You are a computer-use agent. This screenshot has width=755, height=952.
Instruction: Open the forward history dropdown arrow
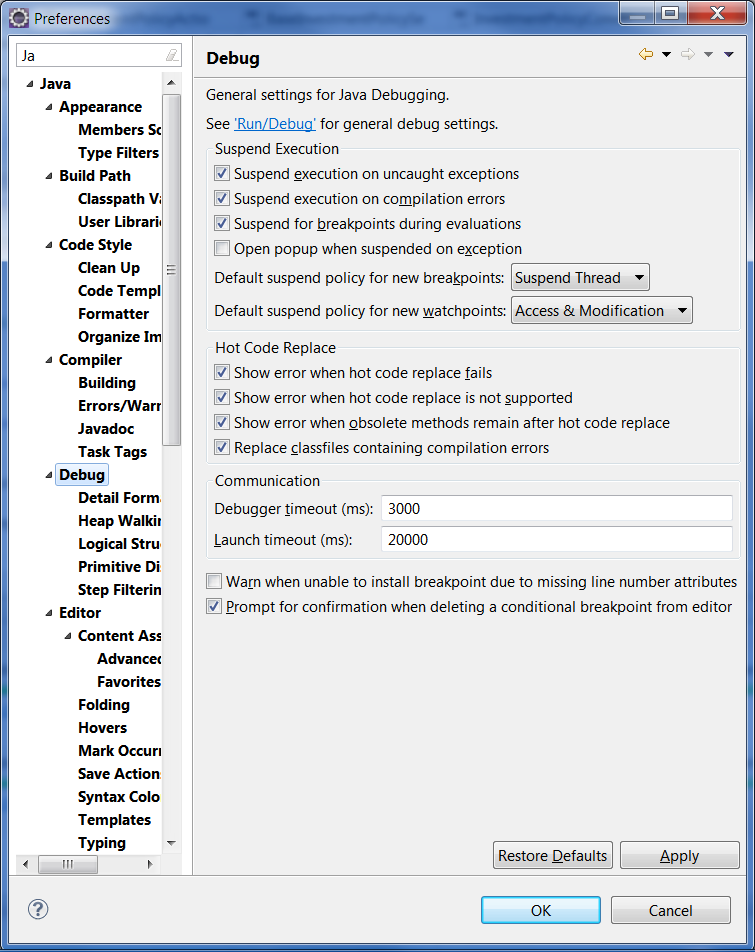click(708, 55)
